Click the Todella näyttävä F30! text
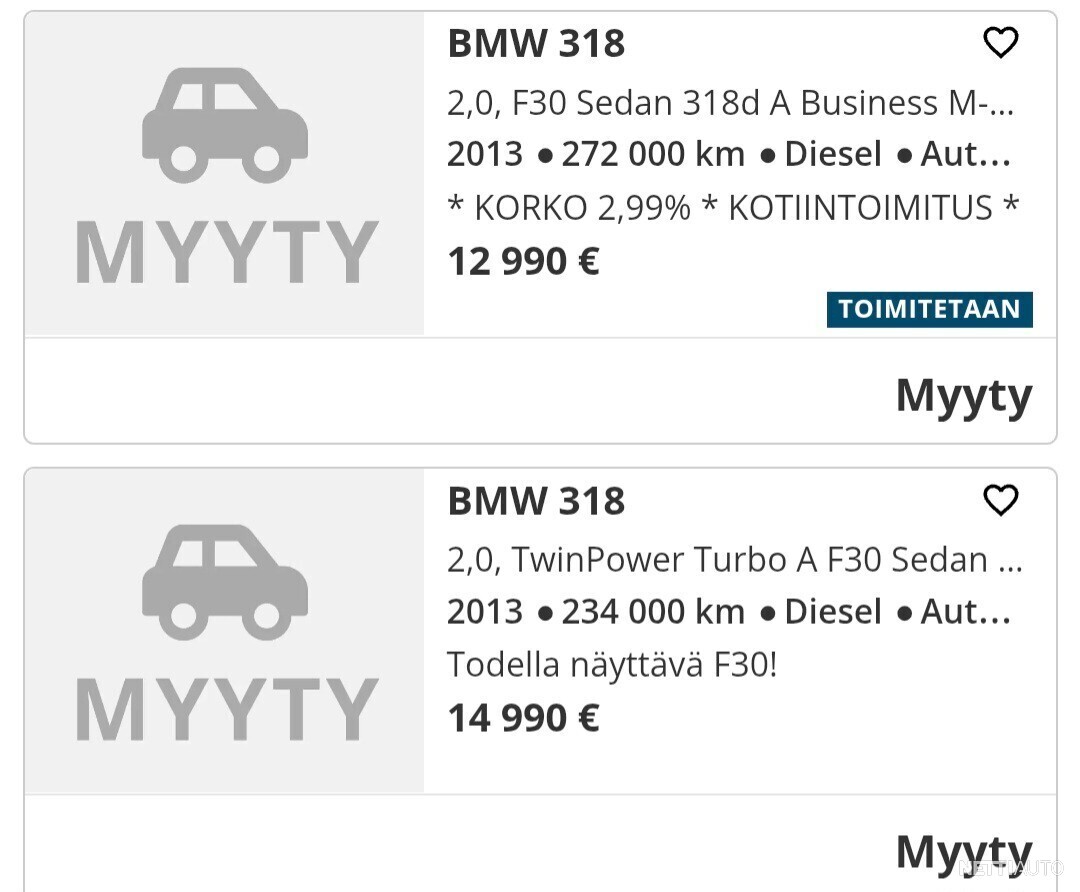This screenshot has height=892, width=1080. tap(612, 665)
